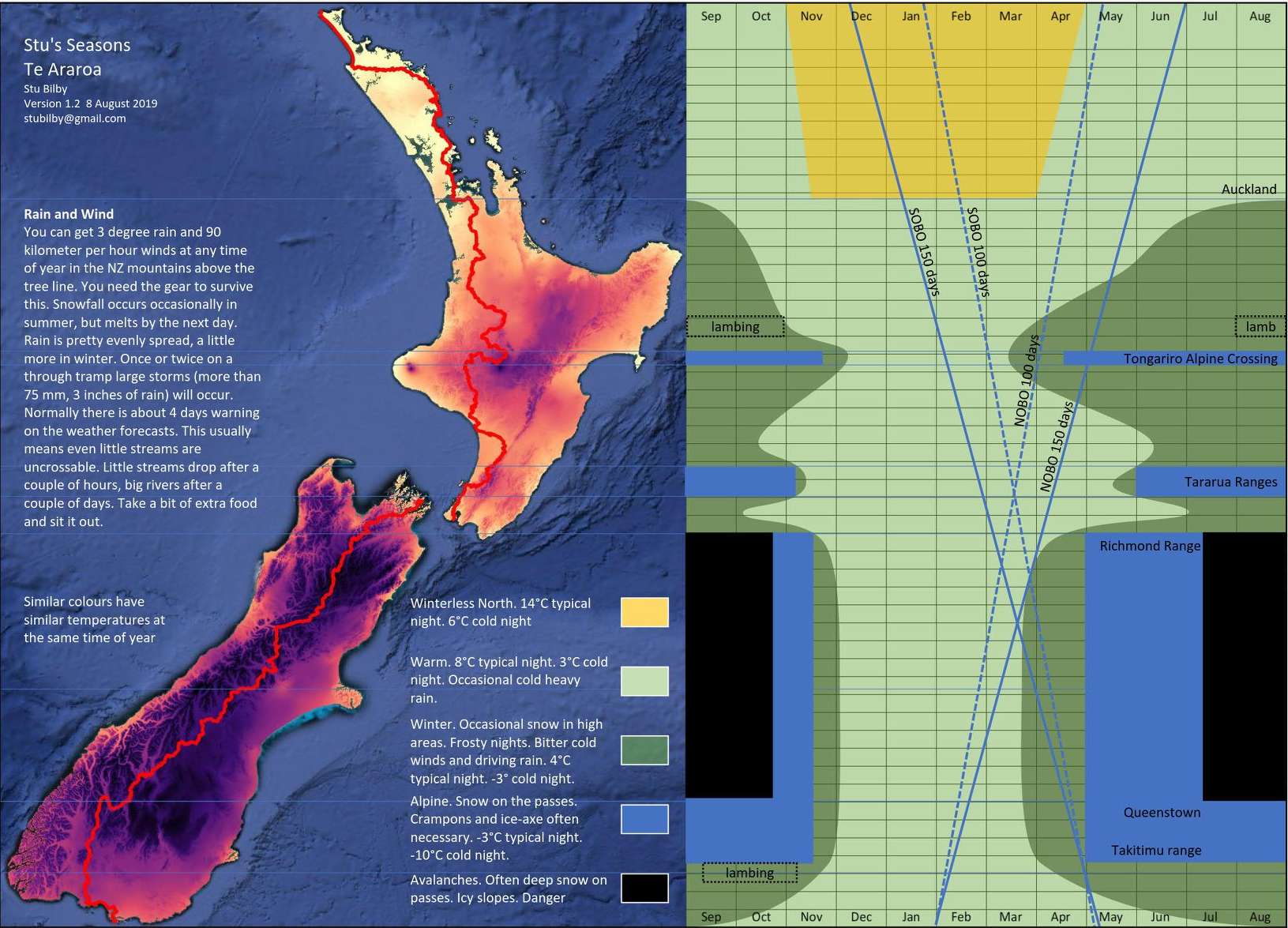This screenshot has height=928, width=1288.
Task: Click the dotted lamb box at right edge
Action: [x=1260, y=326]
